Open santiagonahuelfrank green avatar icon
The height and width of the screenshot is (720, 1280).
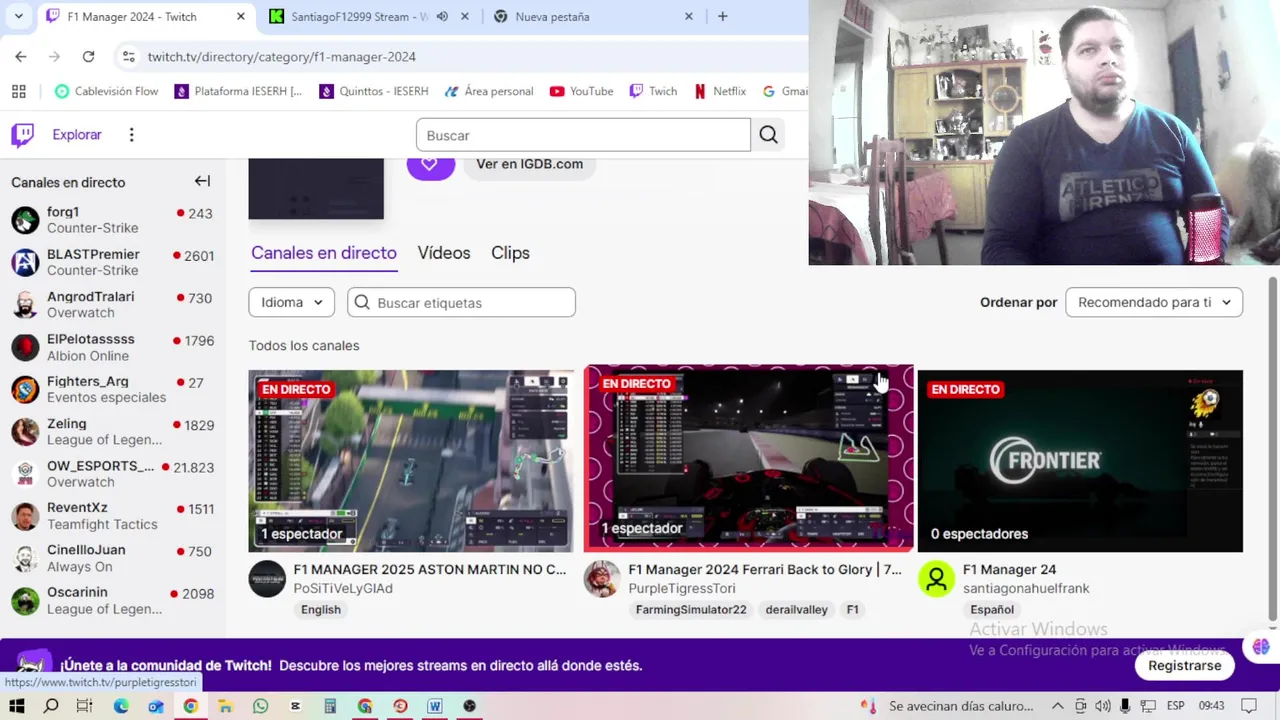(937, 579)
